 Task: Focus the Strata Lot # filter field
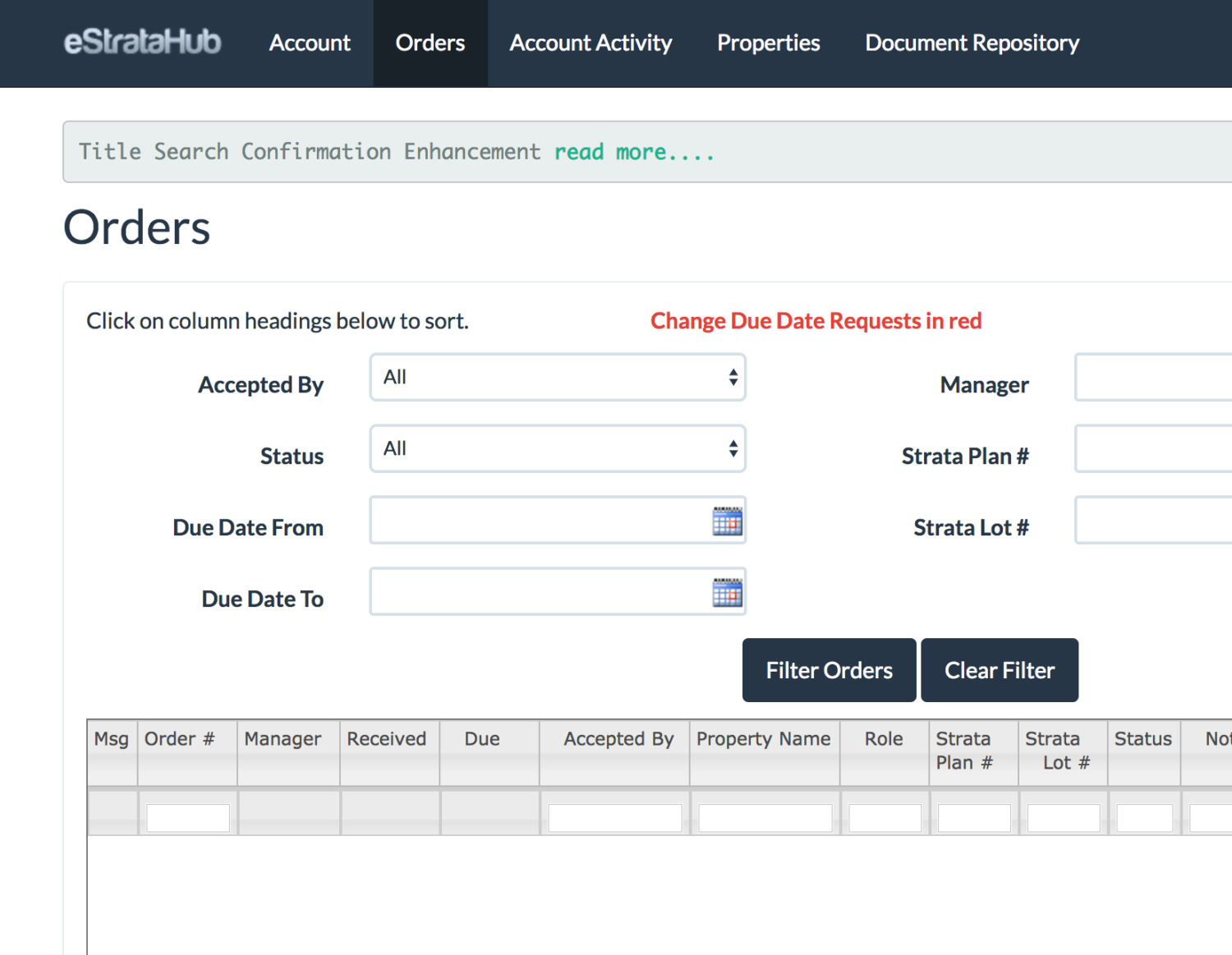[x=1153, y=520]
